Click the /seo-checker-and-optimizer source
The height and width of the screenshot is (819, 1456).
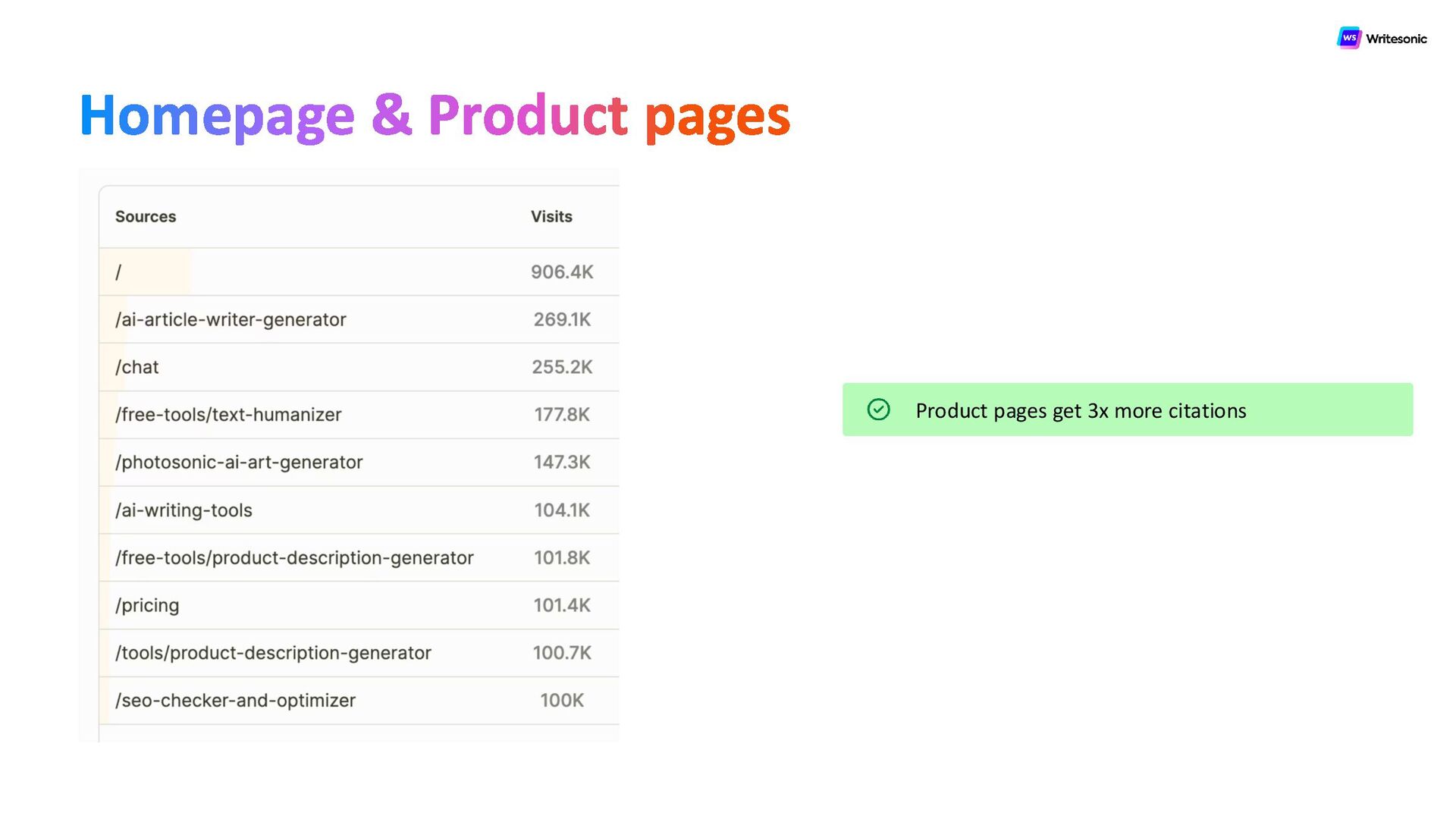(x=235, y=701)
